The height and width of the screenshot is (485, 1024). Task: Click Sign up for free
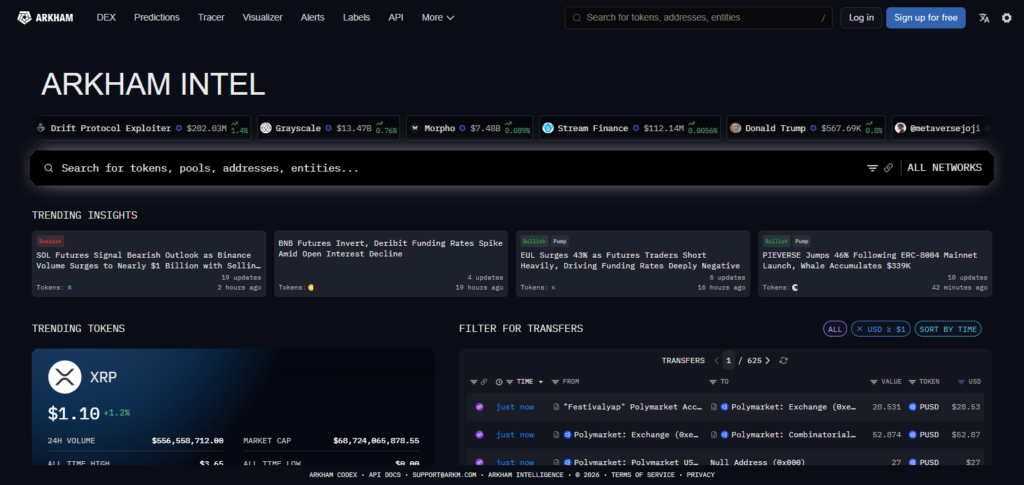(x=925, y=18)
